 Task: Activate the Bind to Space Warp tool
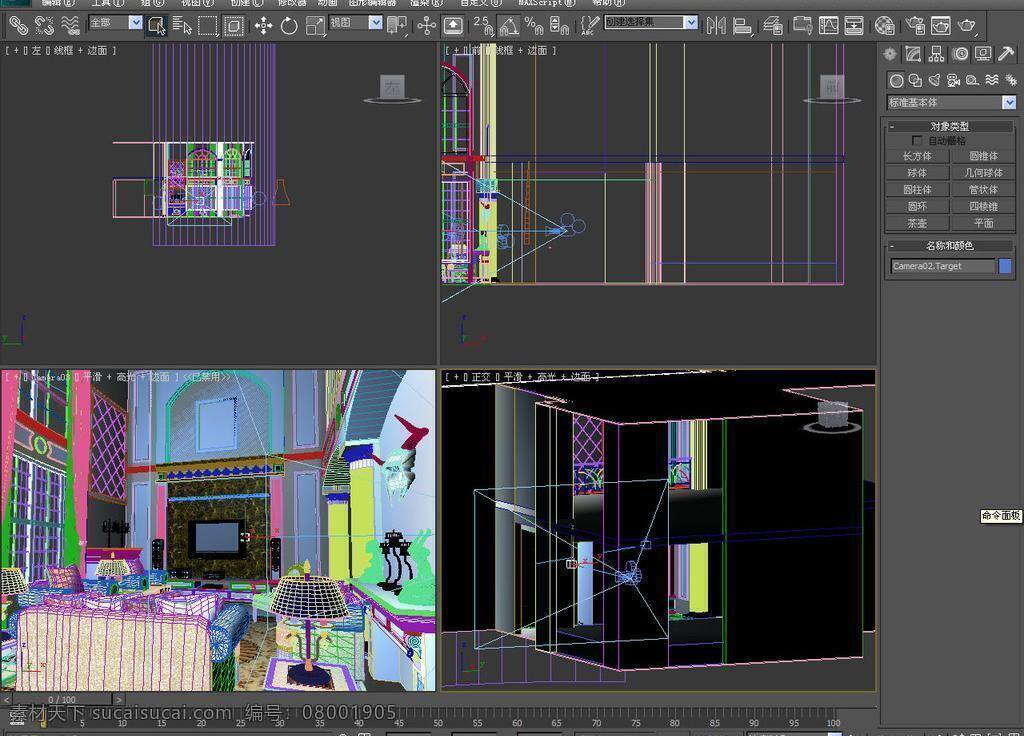(x=70, y=25)
